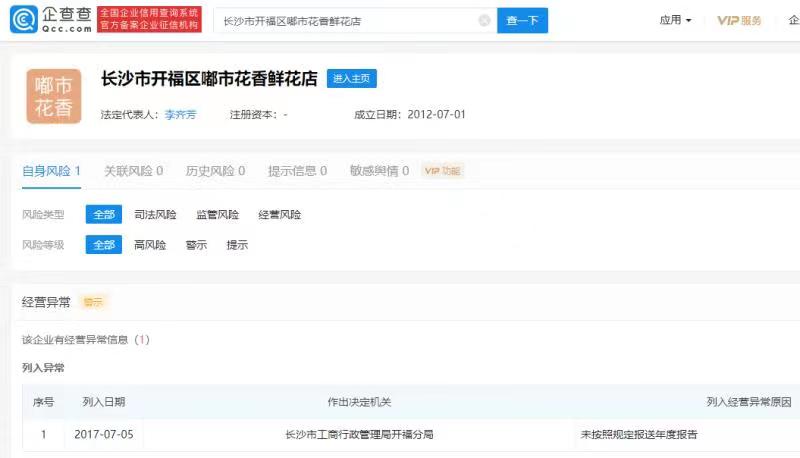The width and height of the screenshot is (800, 458).
Task: Click the 该企业有经营异常信息 (1) text
Action: coord(86,340)
